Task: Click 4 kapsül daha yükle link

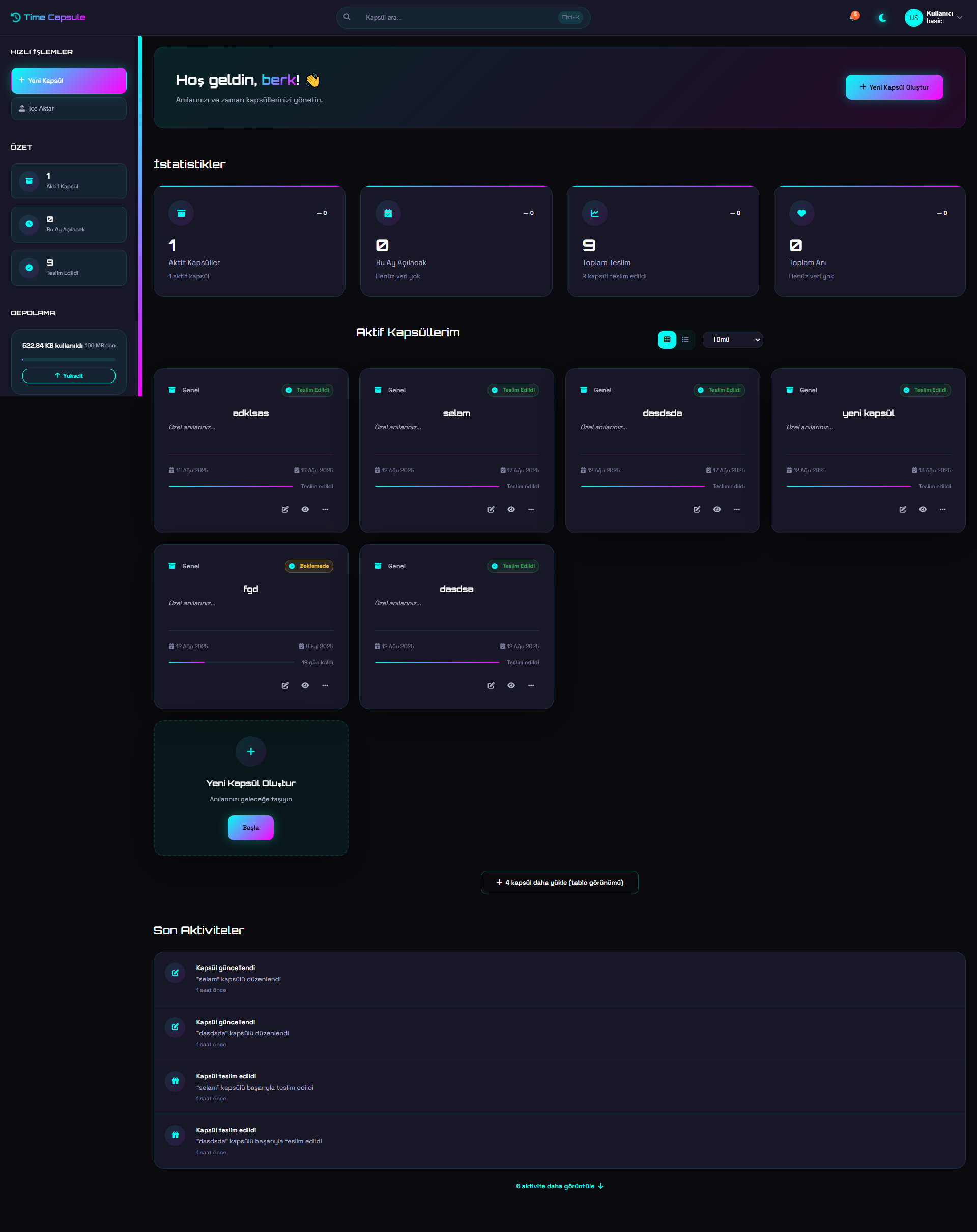Action: pos(559,882)
